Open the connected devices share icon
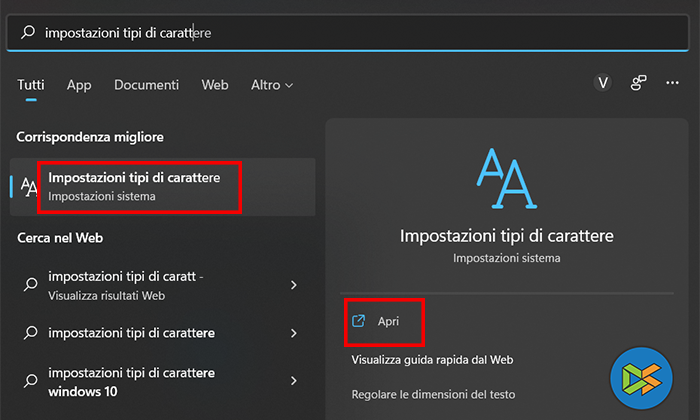 [x=638, y=84]
